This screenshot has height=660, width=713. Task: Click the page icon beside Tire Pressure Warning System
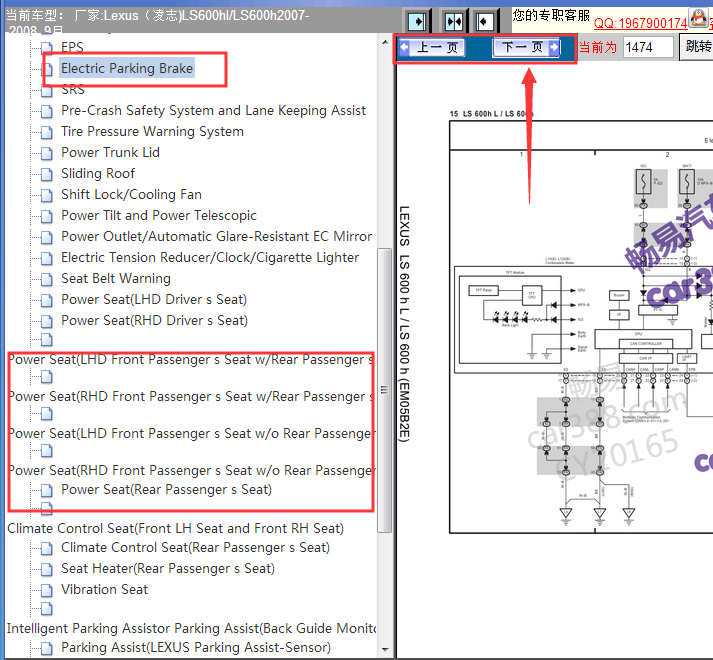[46, 132]
